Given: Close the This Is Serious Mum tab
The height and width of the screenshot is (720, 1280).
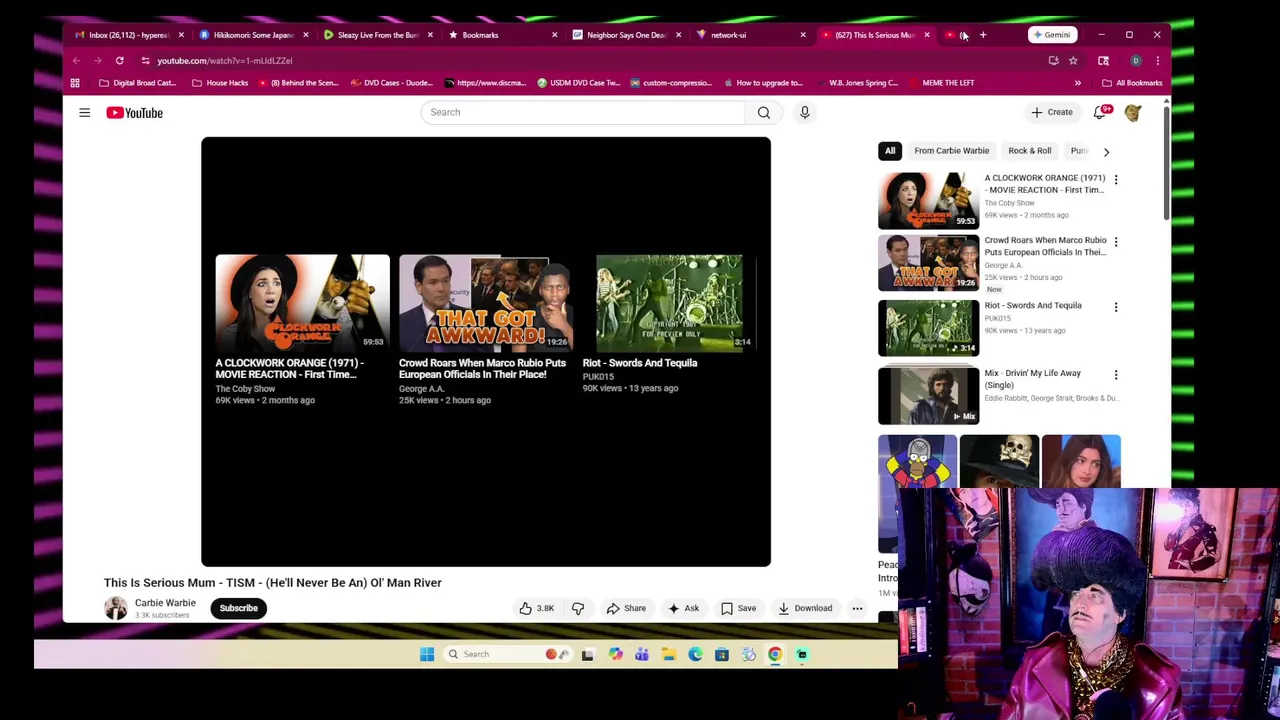Looking at the screenshot, I should [927, 35].
